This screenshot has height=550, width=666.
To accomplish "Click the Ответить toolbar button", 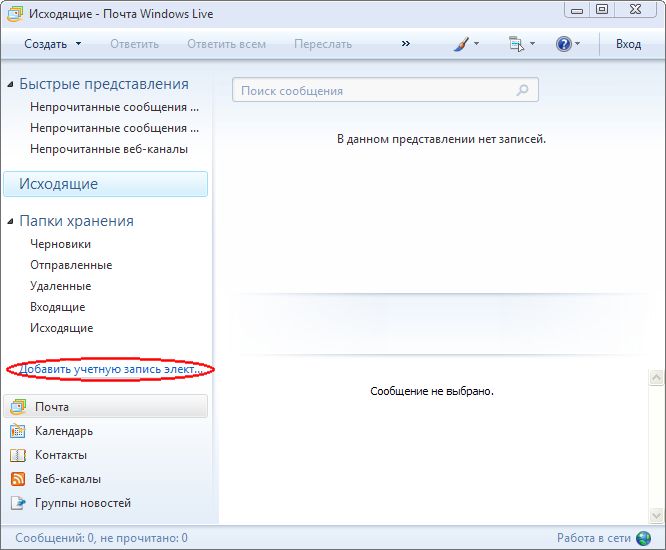I will [x=135, y=44].
